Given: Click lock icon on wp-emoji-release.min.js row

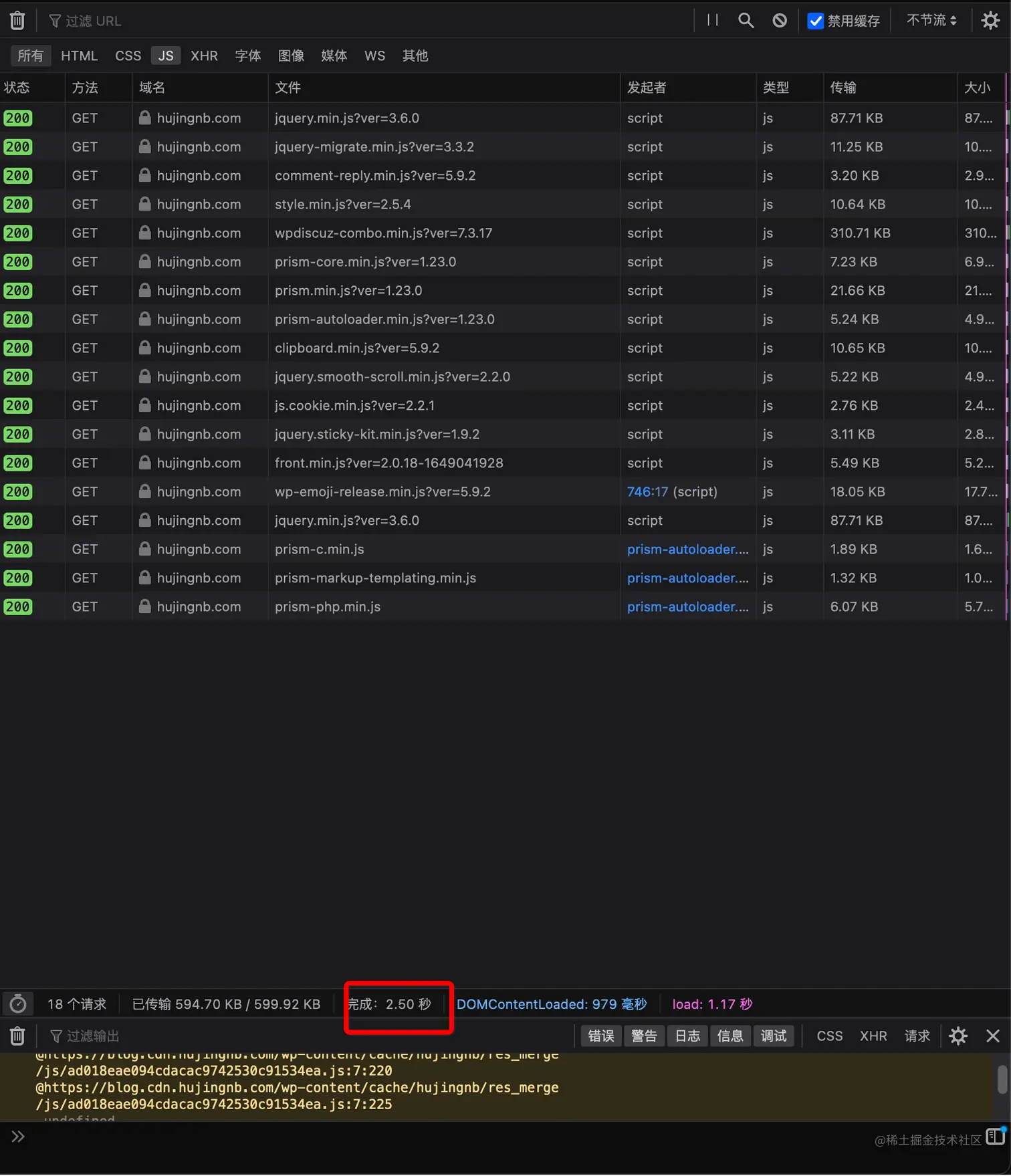Looking at the screenshot, I should [x=144, y=491].
